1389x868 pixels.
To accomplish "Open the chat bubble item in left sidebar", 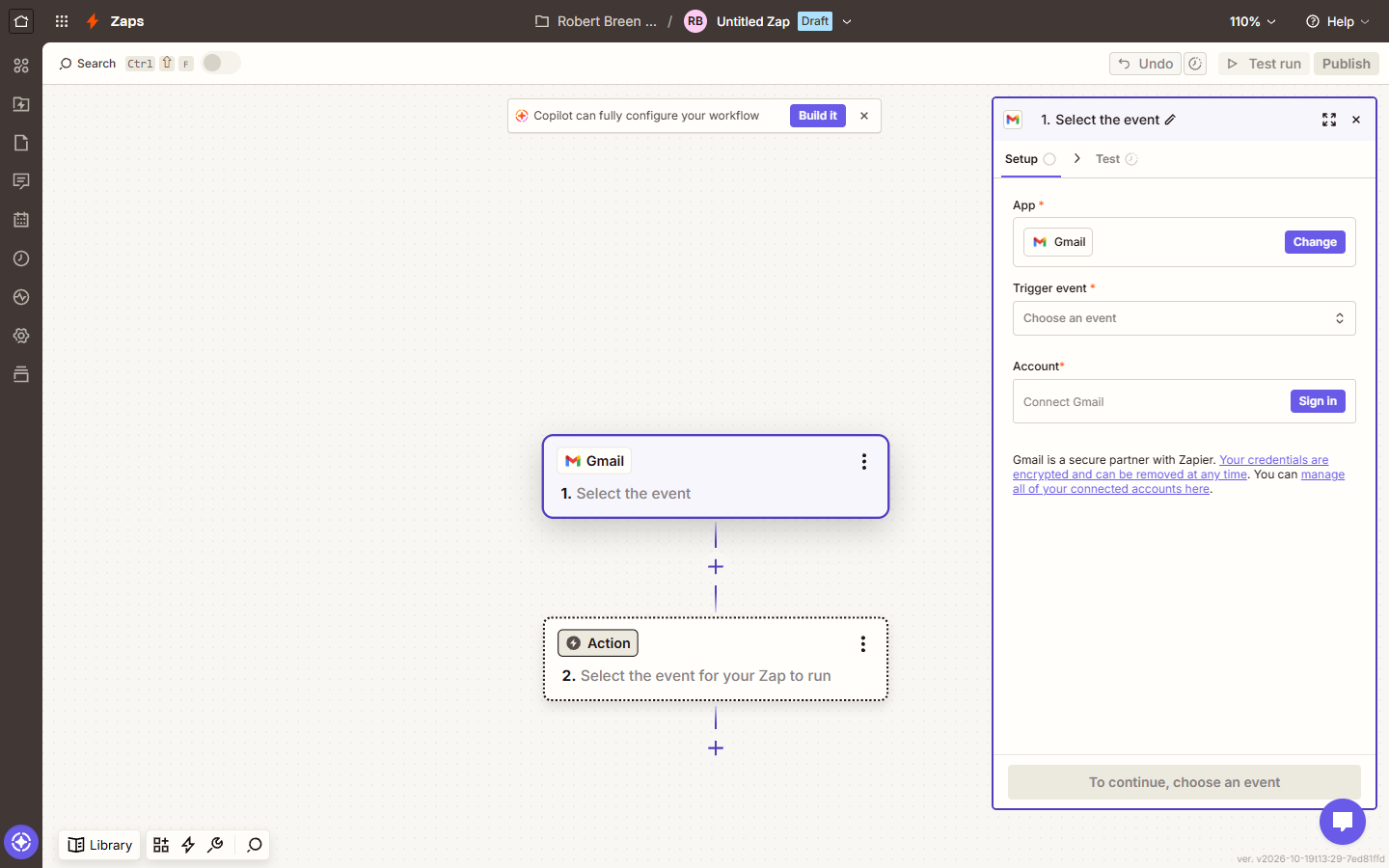I will tap(21, 181).
